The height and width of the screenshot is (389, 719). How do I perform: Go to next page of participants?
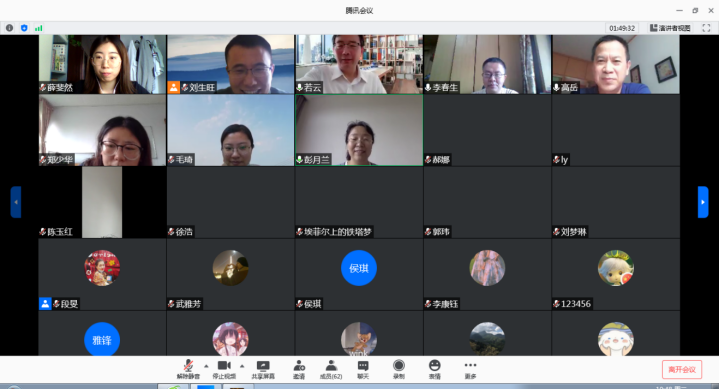[703, 202]
